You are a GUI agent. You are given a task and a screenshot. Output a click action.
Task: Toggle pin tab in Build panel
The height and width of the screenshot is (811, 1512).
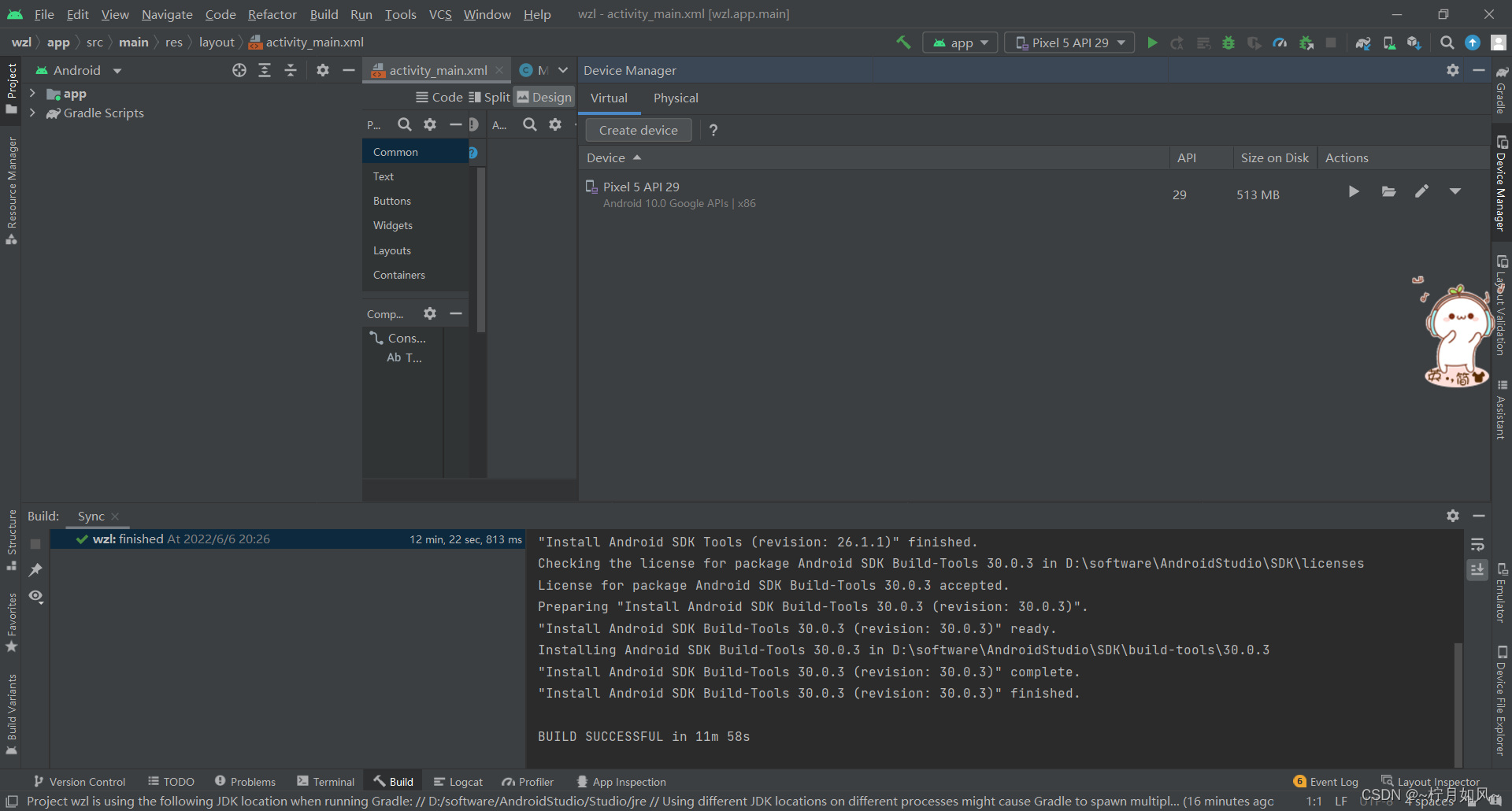pyautogui.click(x=35, y=569)
